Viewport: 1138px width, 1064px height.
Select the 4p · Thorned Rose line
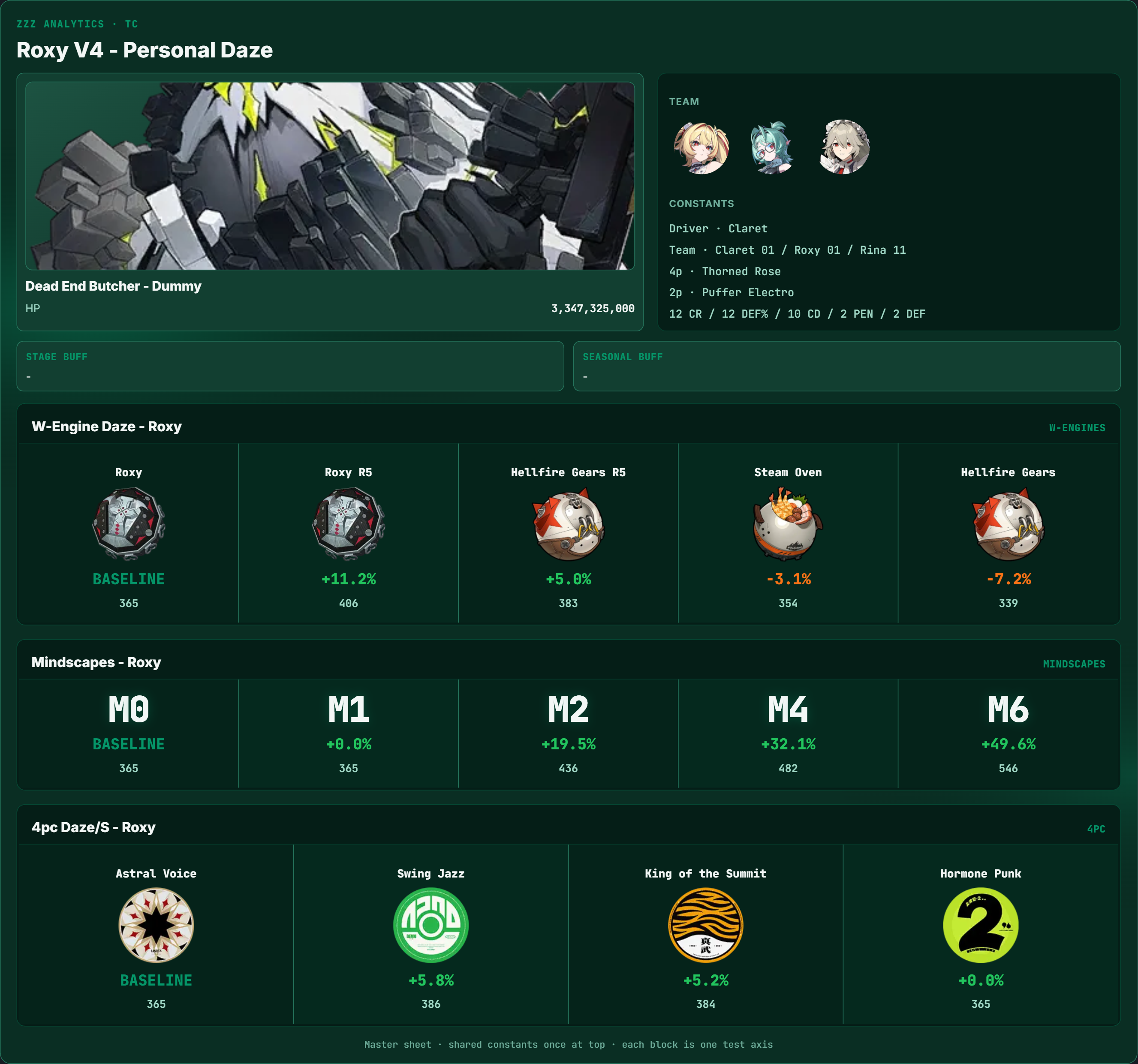pos(725,271)
